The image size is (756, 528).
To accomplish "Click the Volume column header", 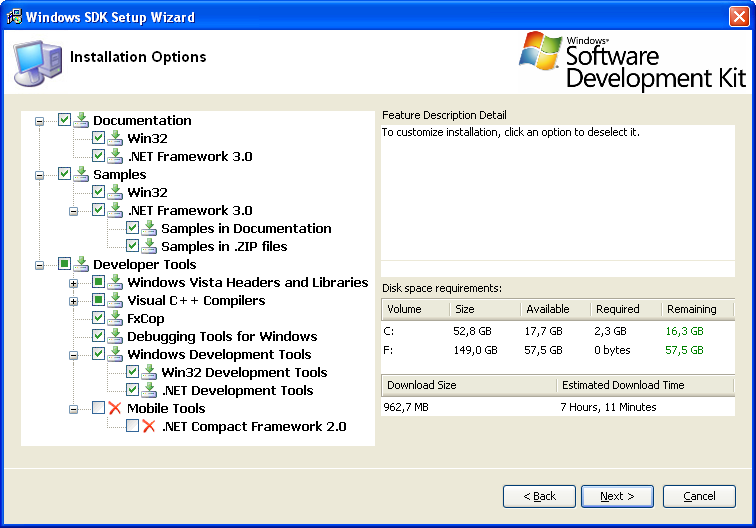I will click(x=416, y=309).
